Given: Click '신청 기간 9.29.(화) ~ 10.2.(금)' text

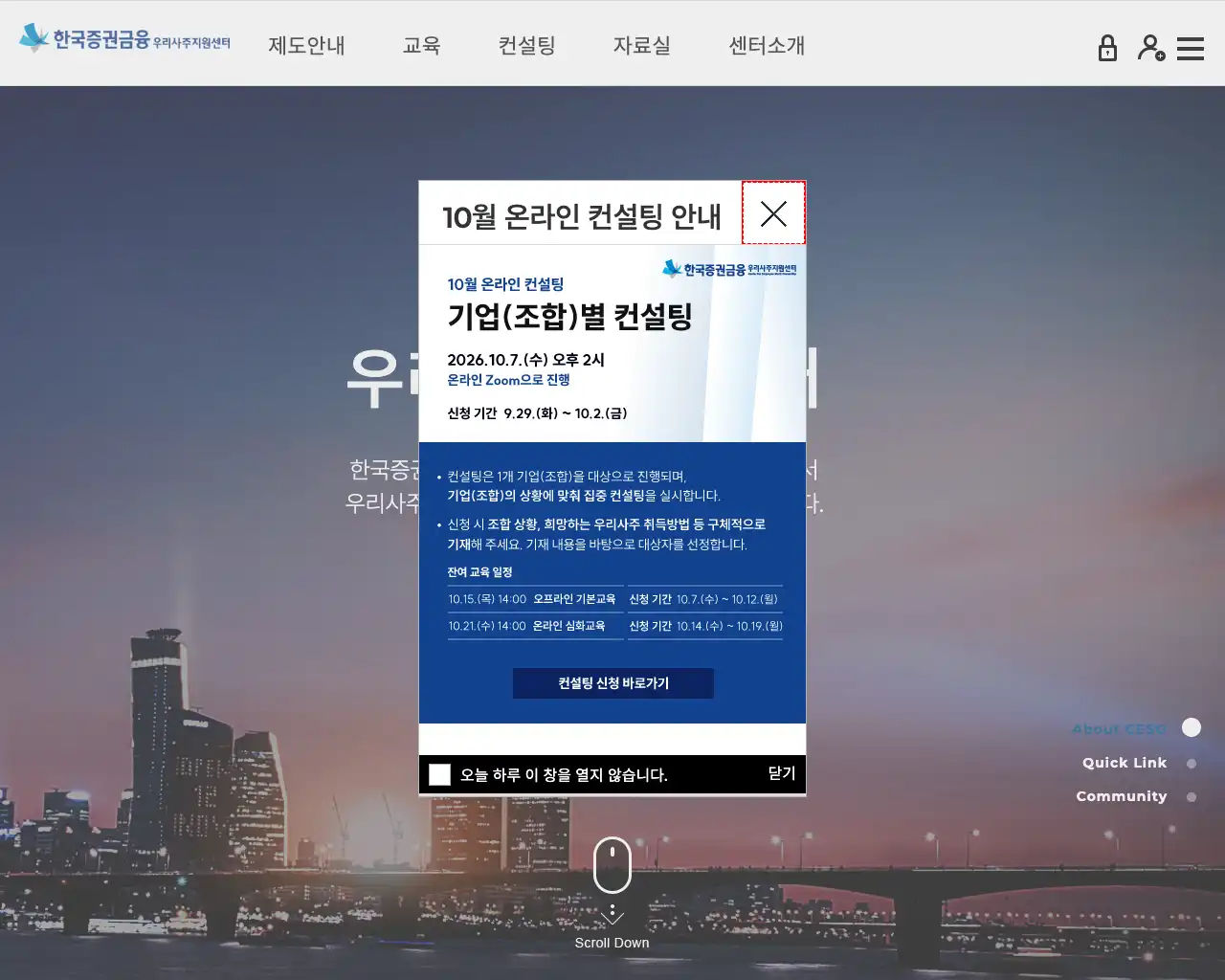Looking at the screenshot, I should [x=538, y=413].
